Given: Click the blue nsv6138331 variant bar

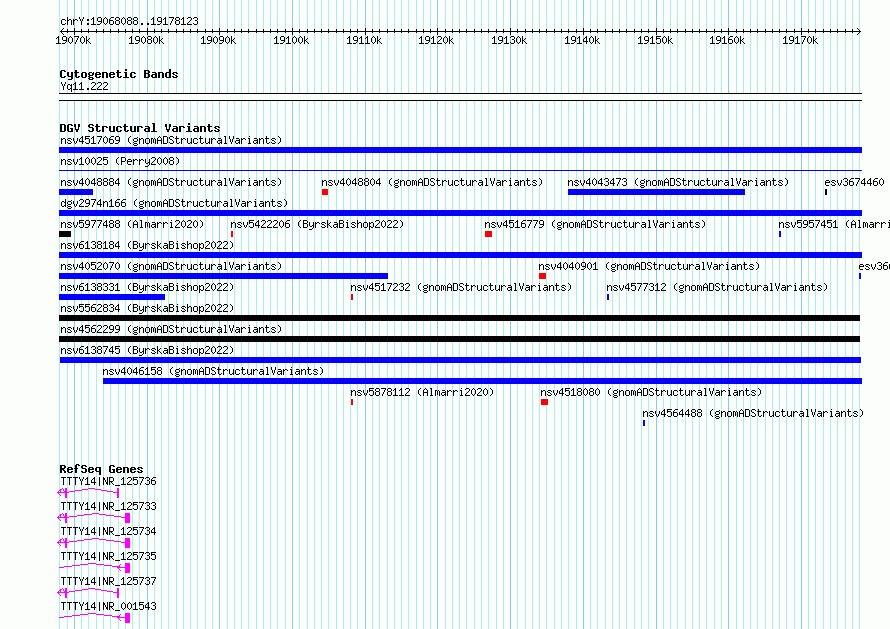Looking at the screenshot, I should click(112, 297).
